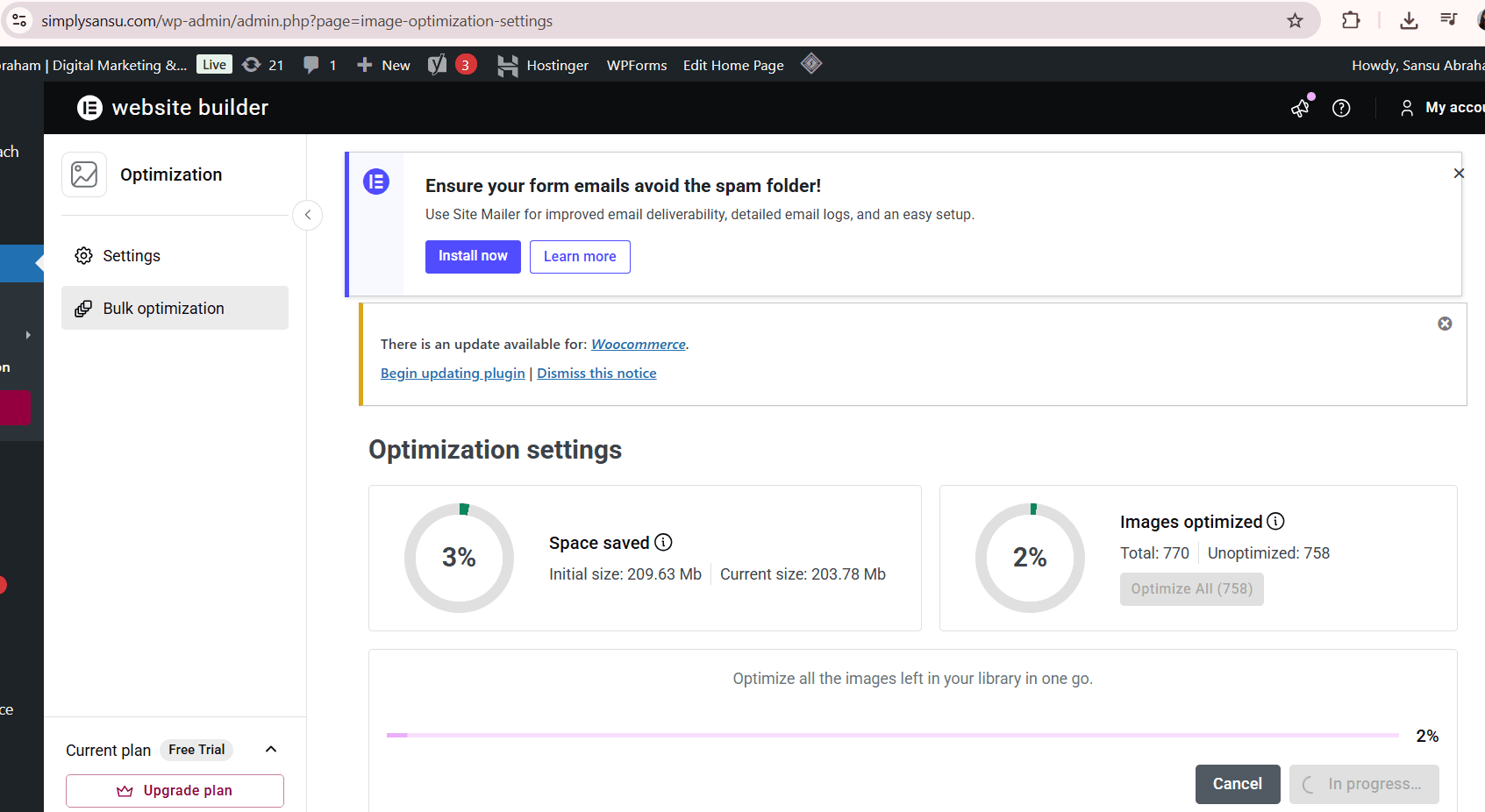Open the media control playlist icon
Screen dimensions: 1485x812
coord(1448,20)
